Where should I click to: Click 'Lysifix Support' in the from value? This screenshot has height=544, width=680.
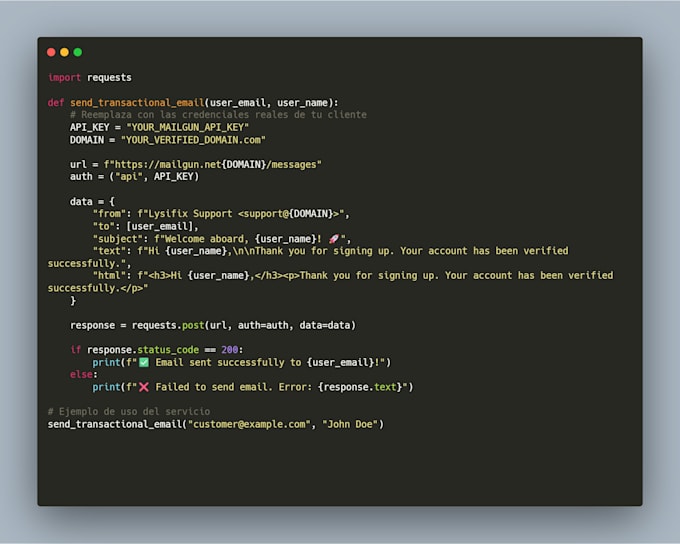point(190,214)
